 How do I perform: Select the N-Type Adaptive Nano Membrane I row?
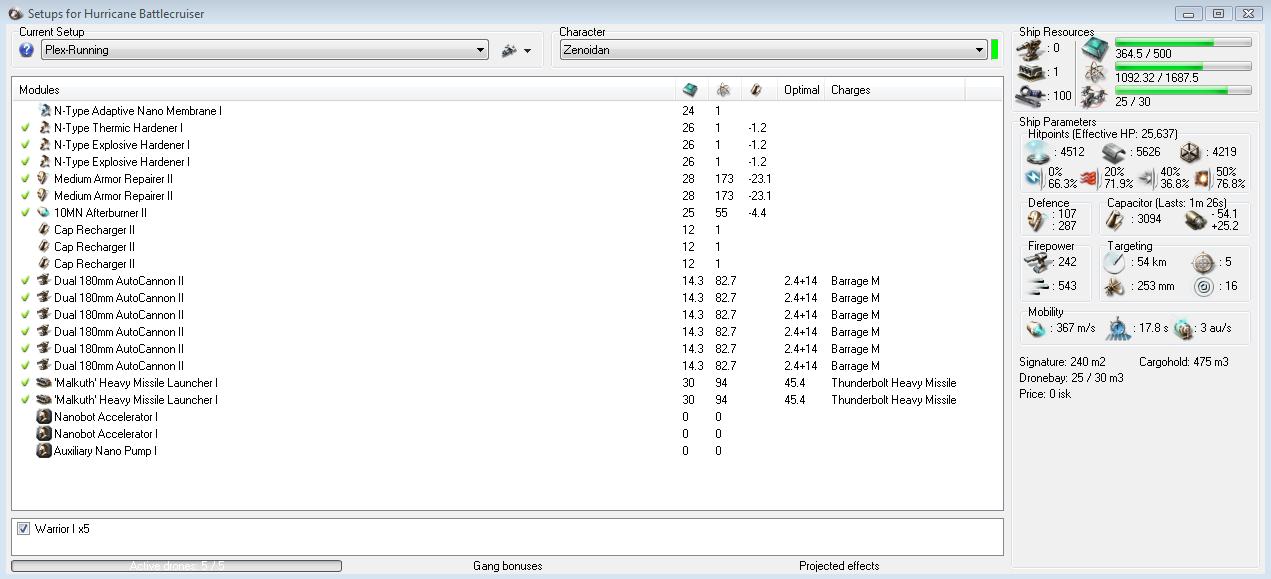coord(507,111)
